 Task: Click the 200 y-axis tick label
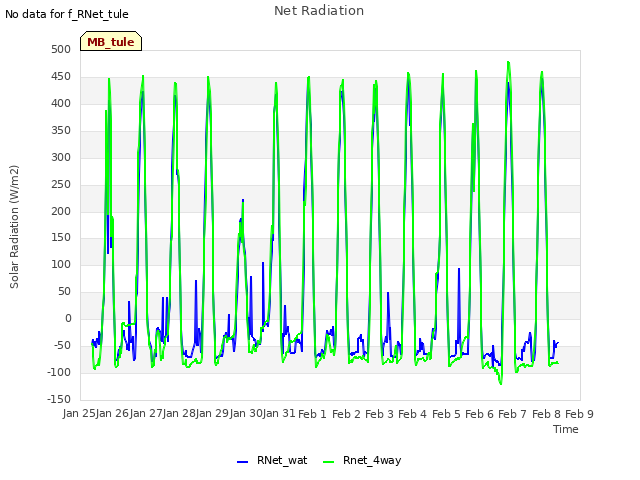coord(61,211)
